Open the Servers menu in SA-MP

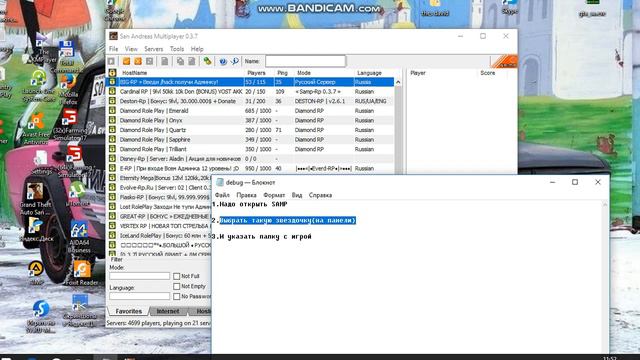coord(153,49)
